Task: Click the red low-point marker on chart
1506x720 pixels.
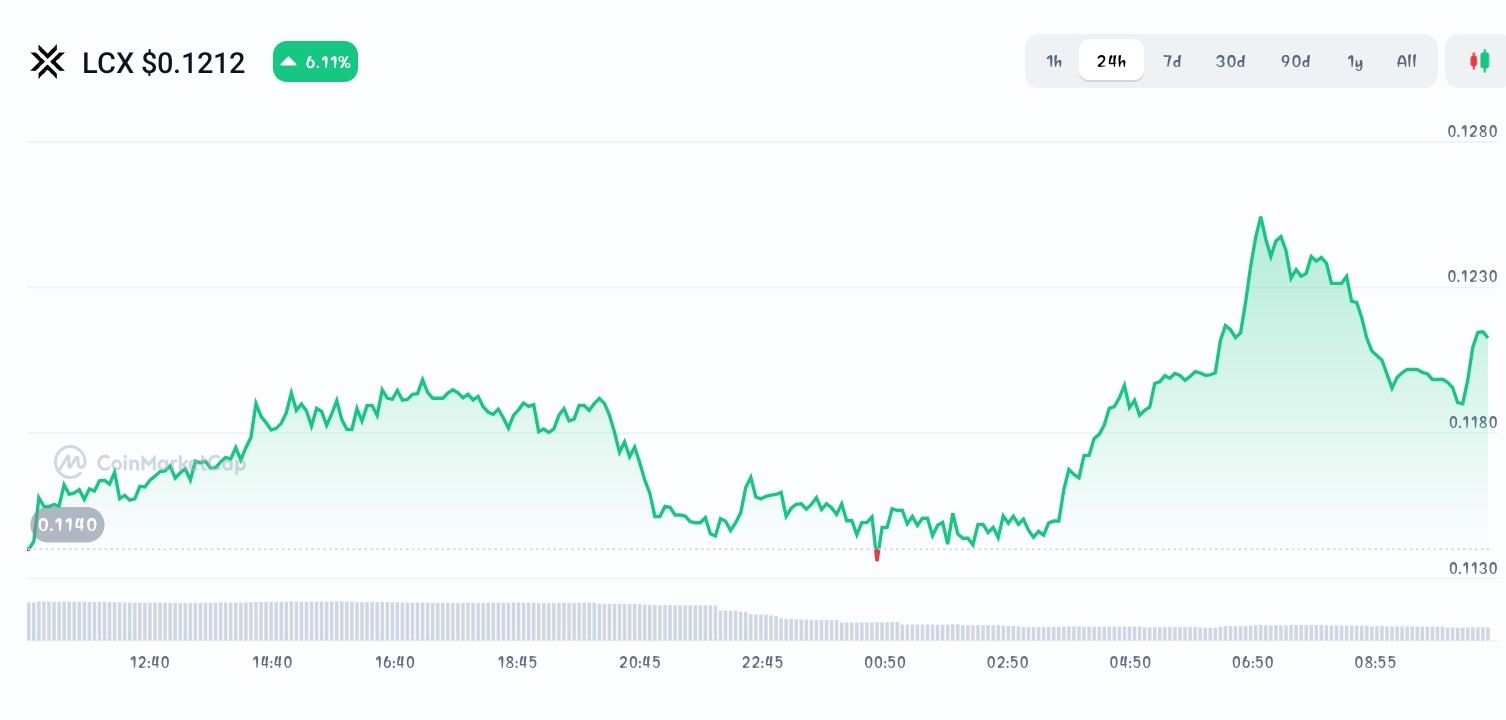Action: (877, 555)
